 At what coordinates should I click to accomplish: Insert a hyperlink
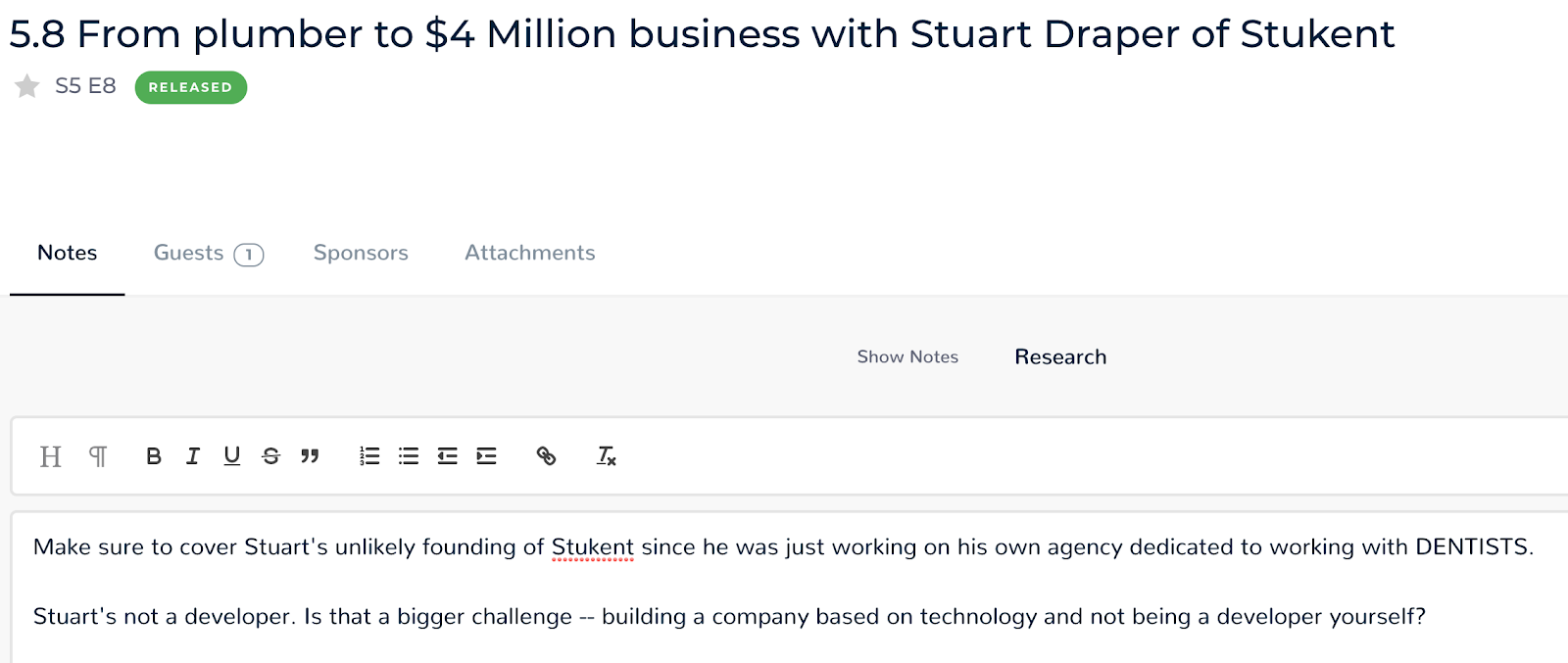[546, 456]
